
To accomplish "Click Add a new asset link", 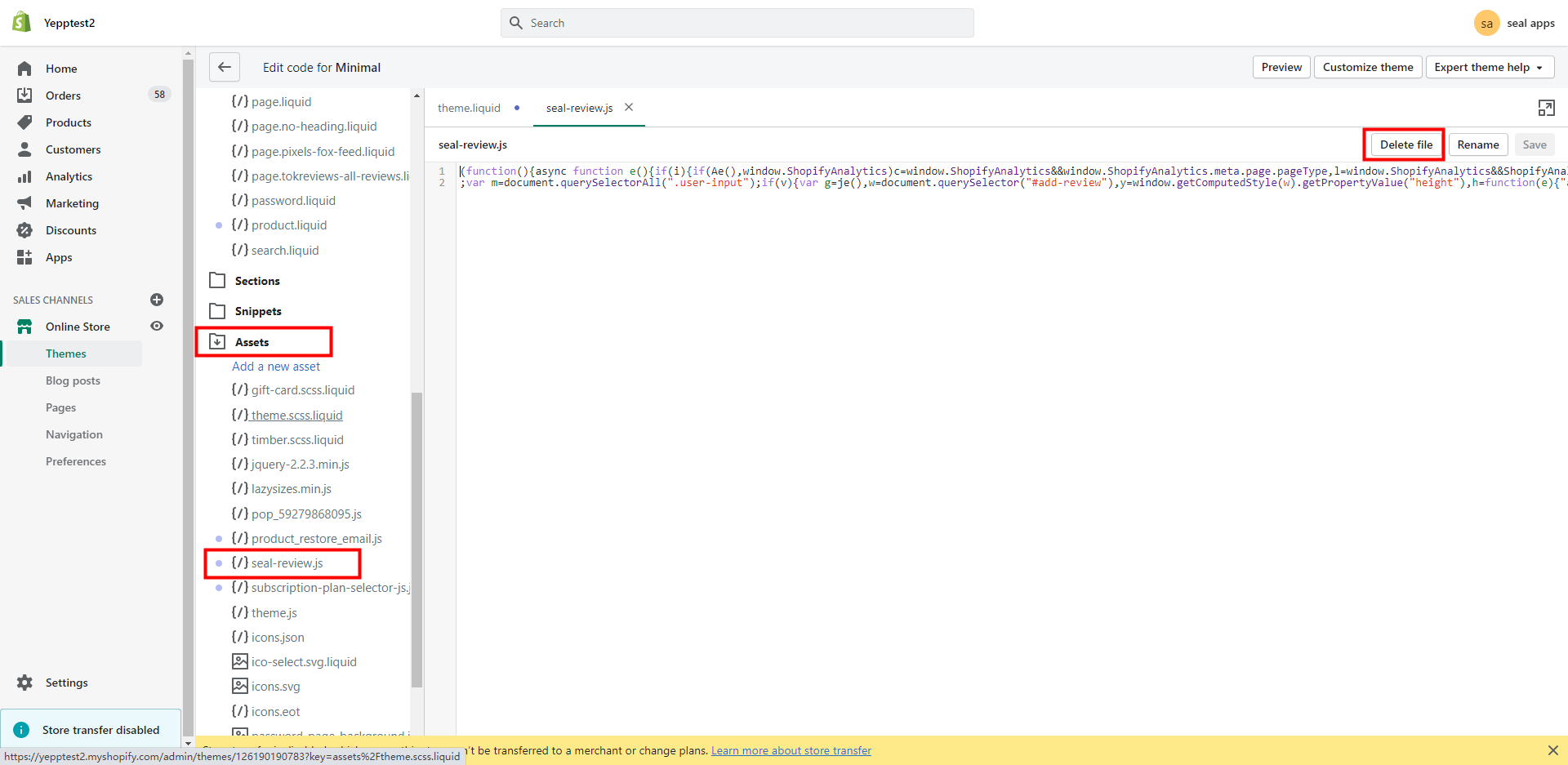I will [x=276, y=367].
